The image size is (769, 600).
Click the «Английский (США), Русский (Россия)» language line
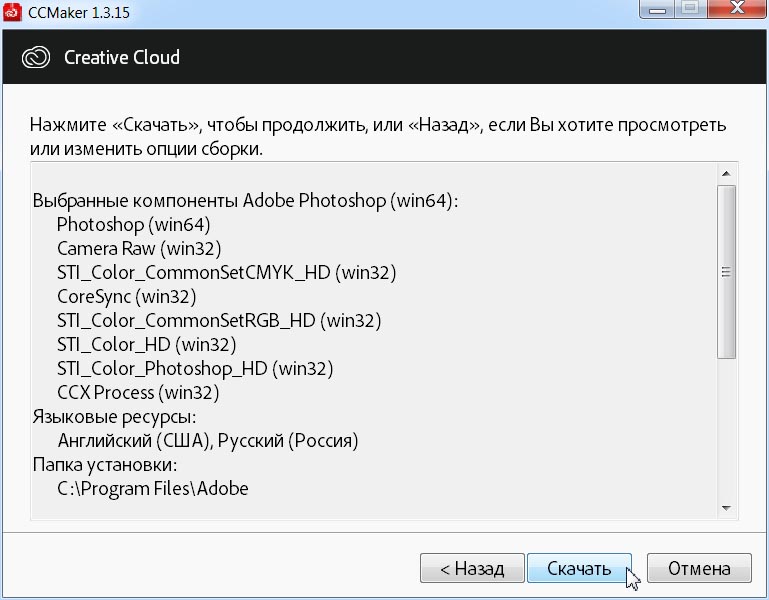tap(207, 440)
